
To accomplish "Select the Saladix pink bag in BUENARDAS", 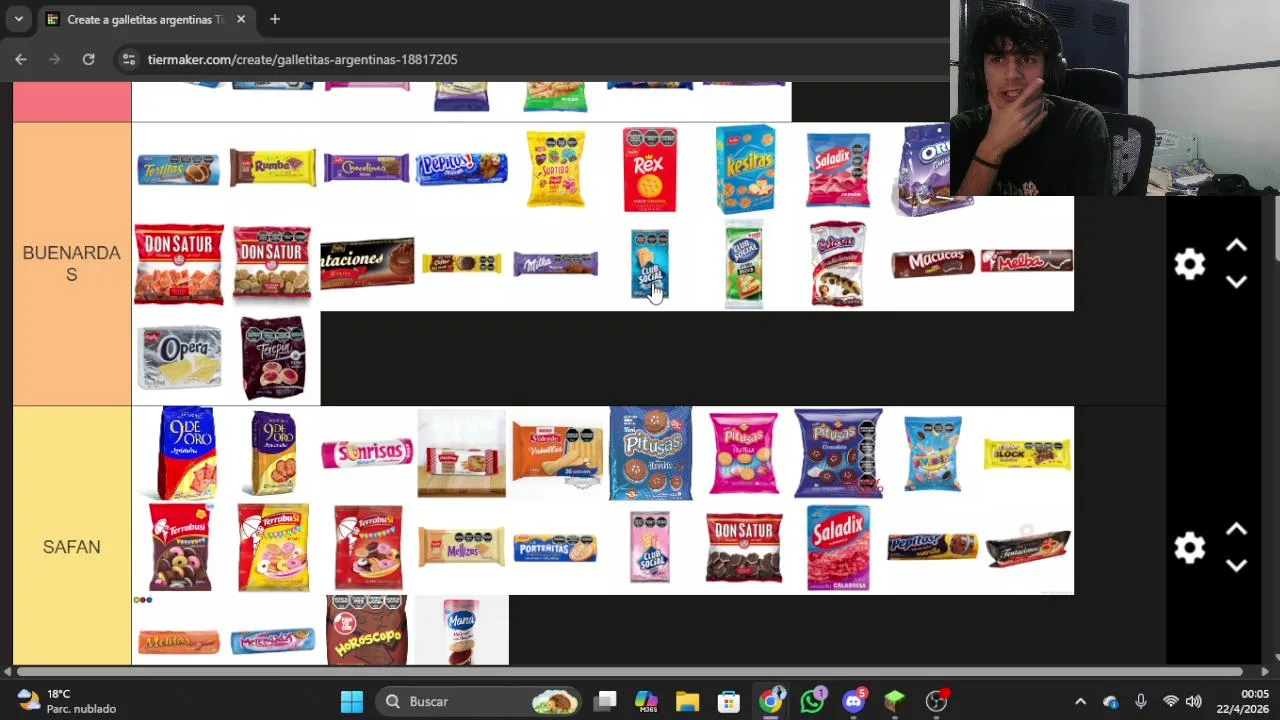I will tap(838, 170).
